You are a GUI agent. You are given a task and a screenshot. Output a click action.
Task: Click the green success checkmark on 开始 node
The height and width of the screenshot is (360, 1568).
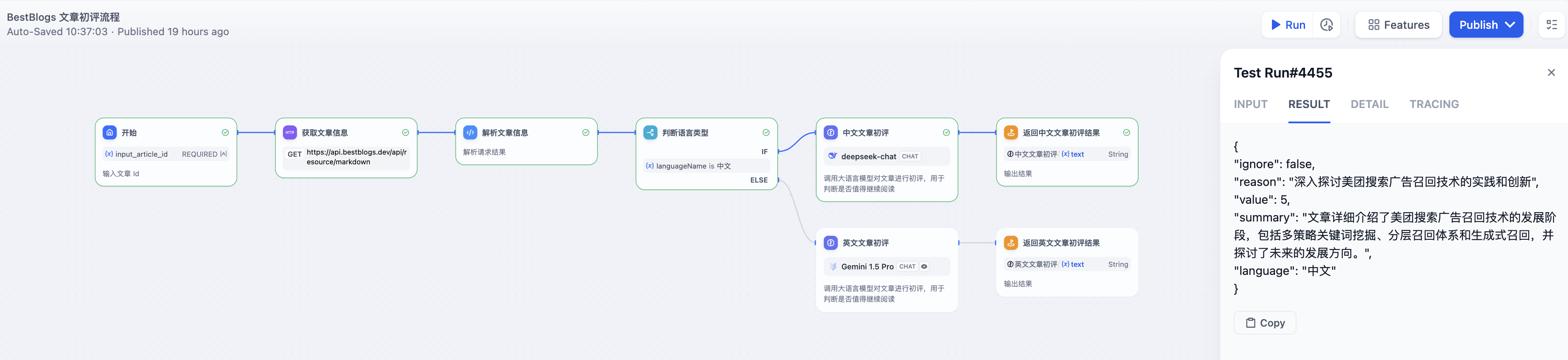click(x=225, y=132)
